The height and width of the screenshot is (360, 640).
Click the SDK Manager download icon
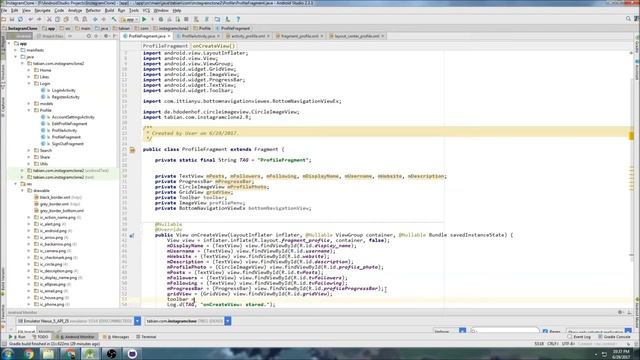tap(227, 19)
